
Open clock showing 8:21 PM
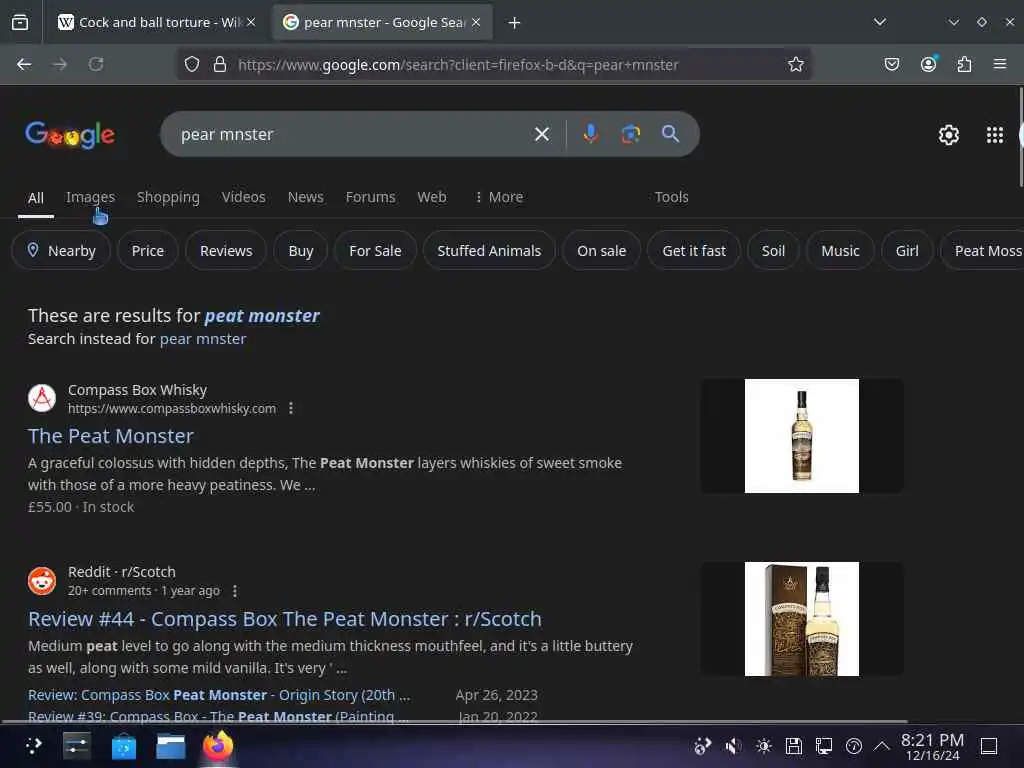tap(932, 746)
